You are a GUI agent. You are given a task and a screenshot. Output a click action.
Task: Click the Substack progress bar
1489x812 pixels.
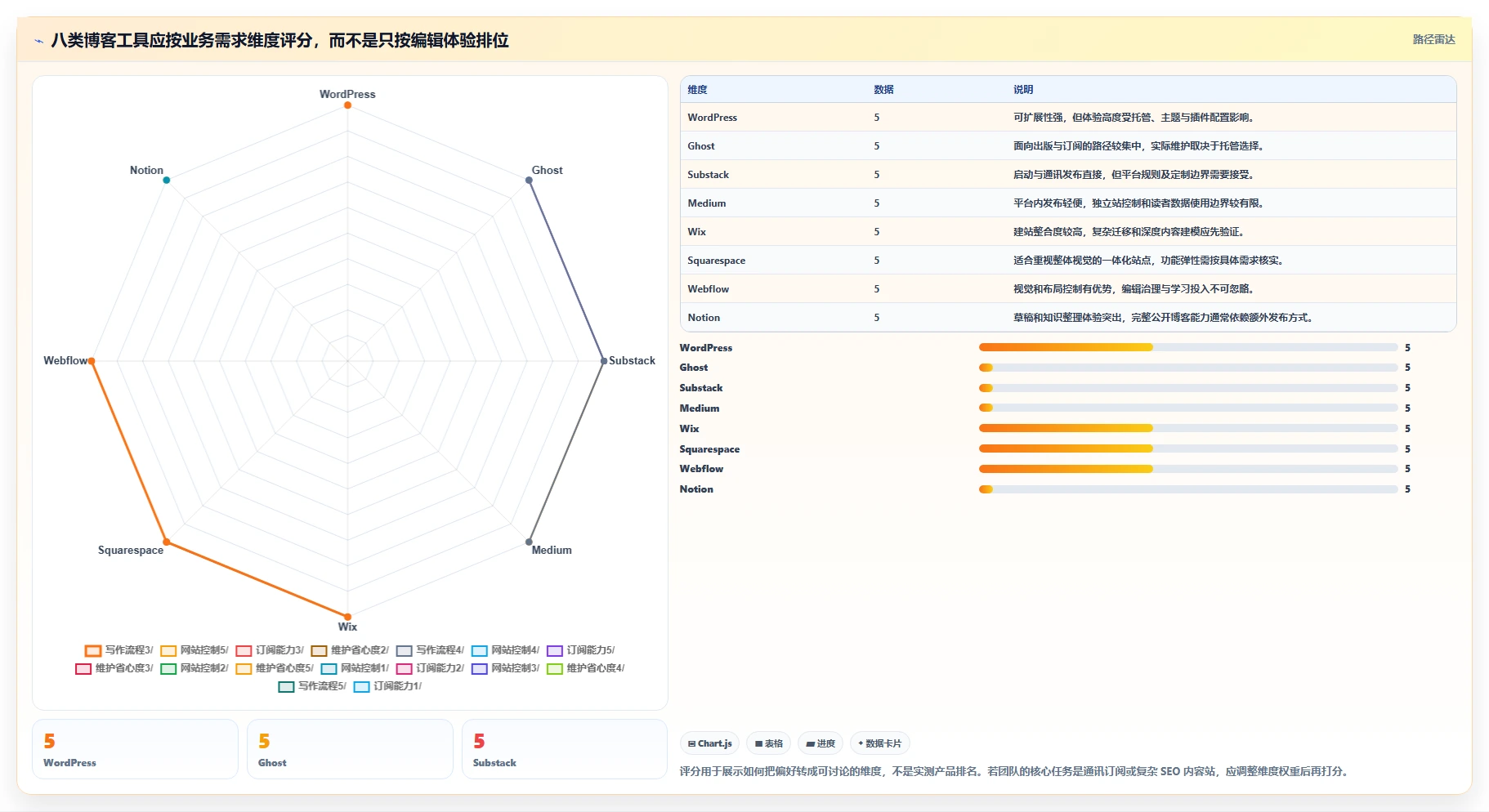pos(1188,388)
